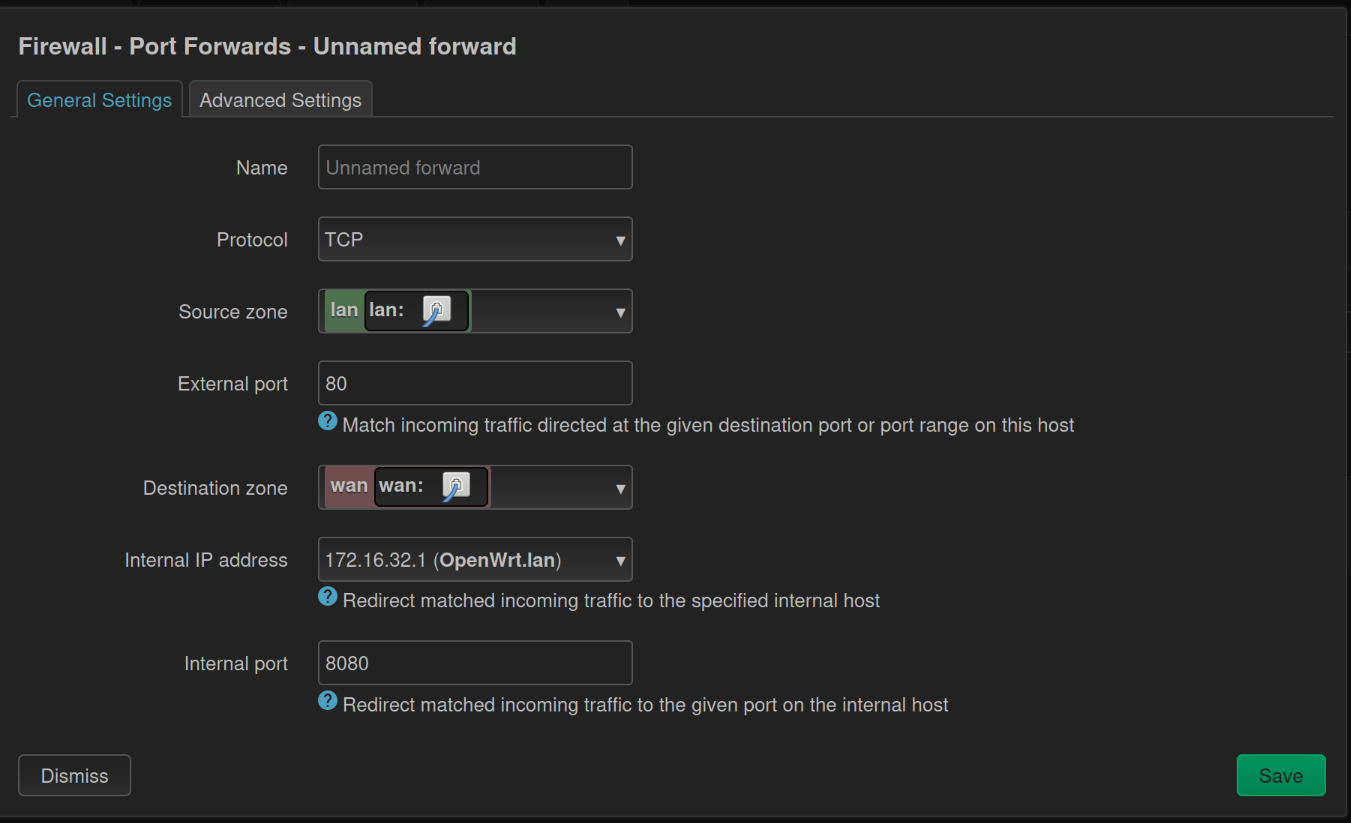The width and height of the screenshot is (1351, 823).
Task: Open the Protocol dropdown showing TCP
Action: [x=474, y=239]
